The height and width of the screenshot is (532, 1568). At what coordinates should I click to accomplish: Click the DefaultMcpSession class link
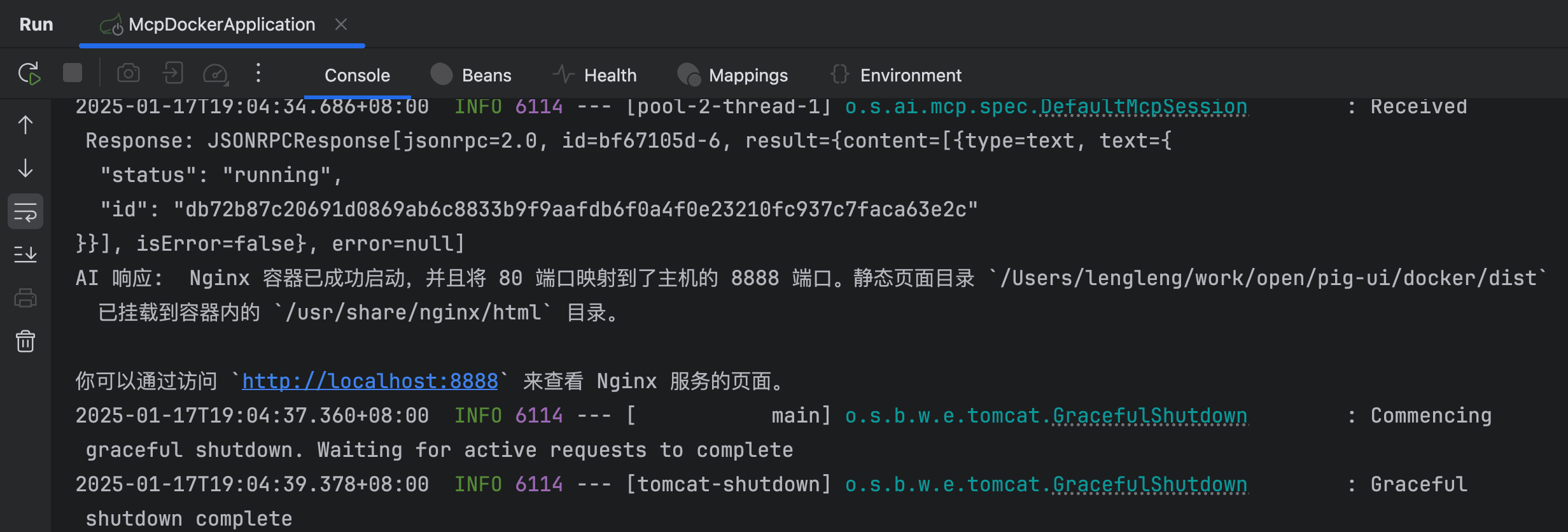1143,107
